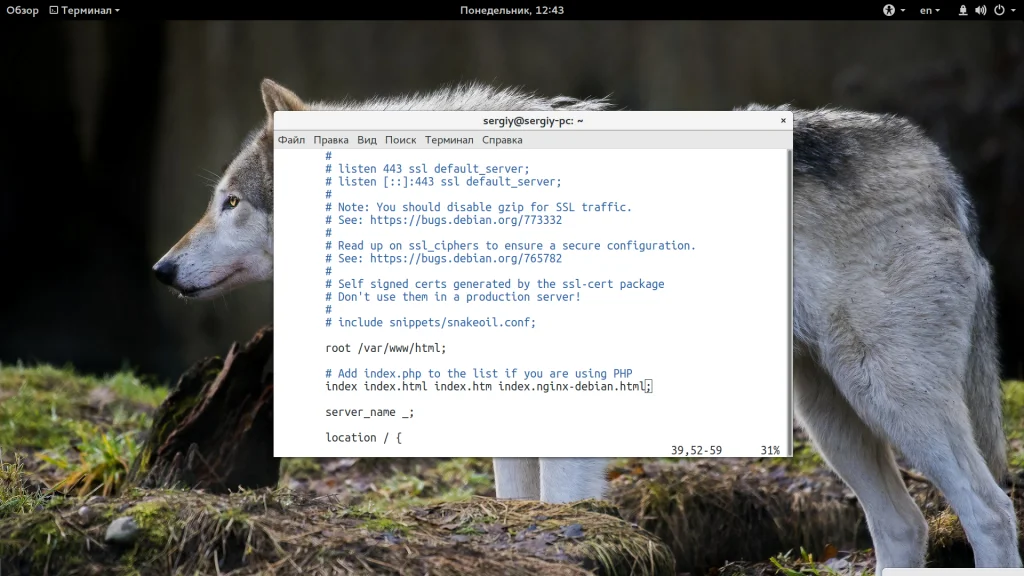Click the notifications bell icon in system tray

coord(963,10)
